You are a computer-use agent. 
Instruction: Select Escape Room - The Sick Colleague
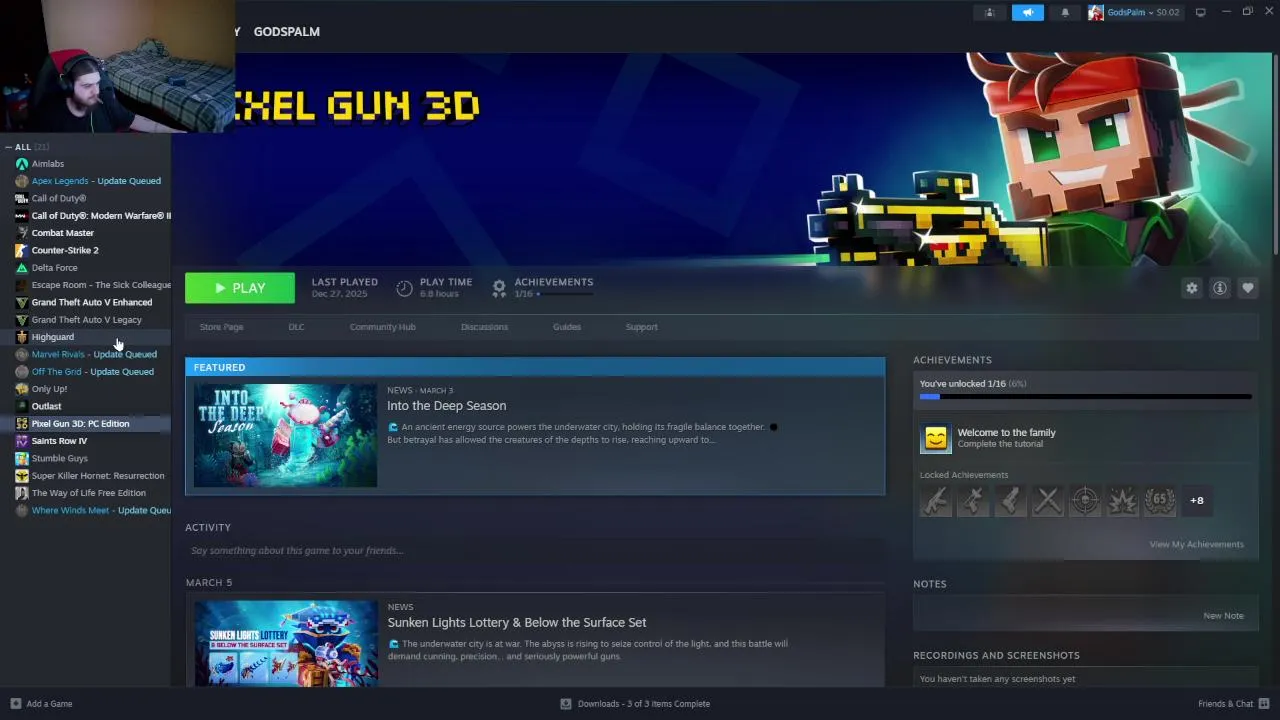click(101, 285)
